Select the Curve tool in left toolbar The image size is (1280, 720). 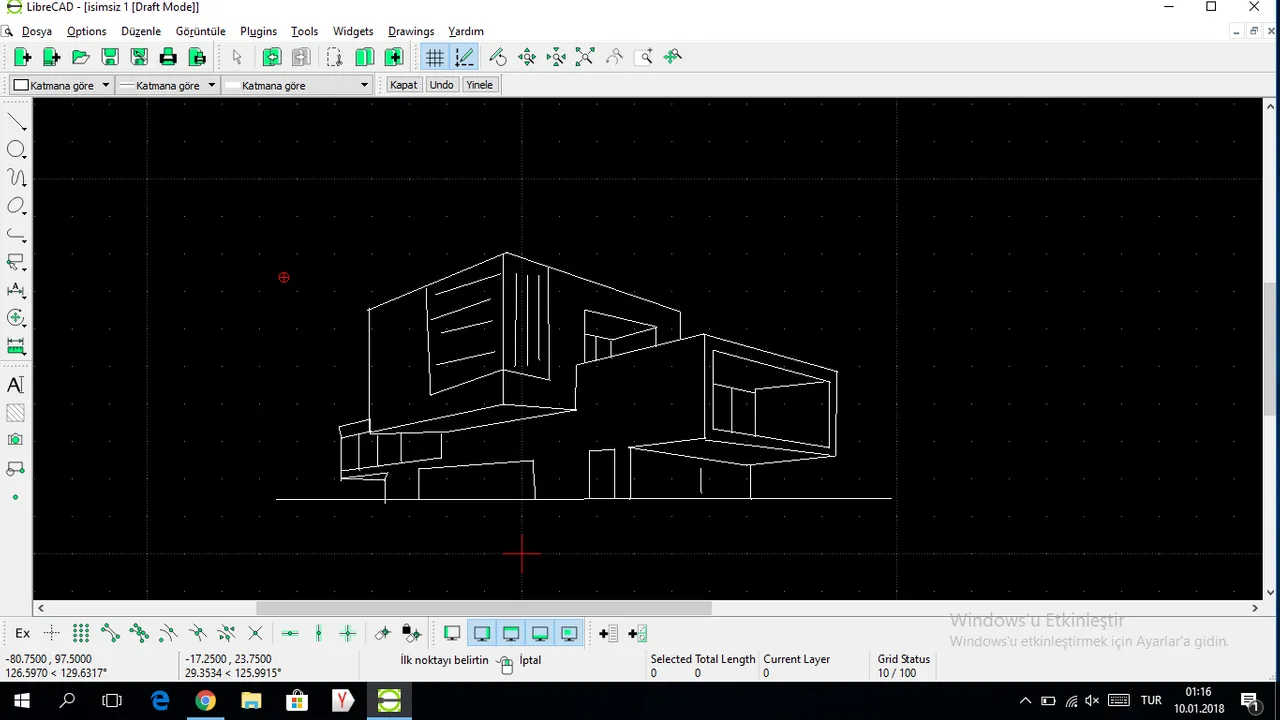coord(16,178)
